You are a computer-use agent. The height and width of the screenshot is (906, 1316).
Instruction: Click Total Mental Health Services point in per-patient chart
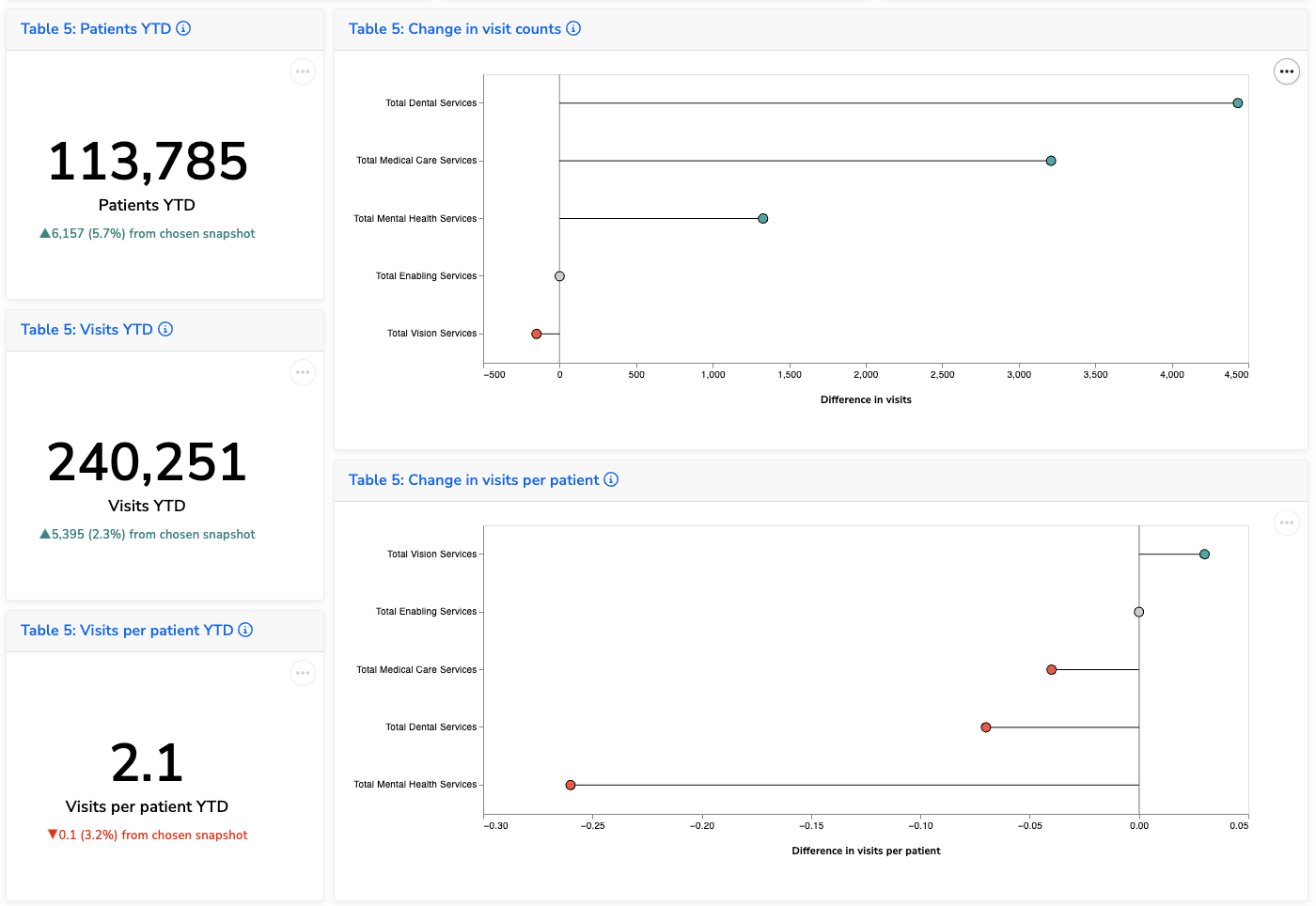(571, 785)
